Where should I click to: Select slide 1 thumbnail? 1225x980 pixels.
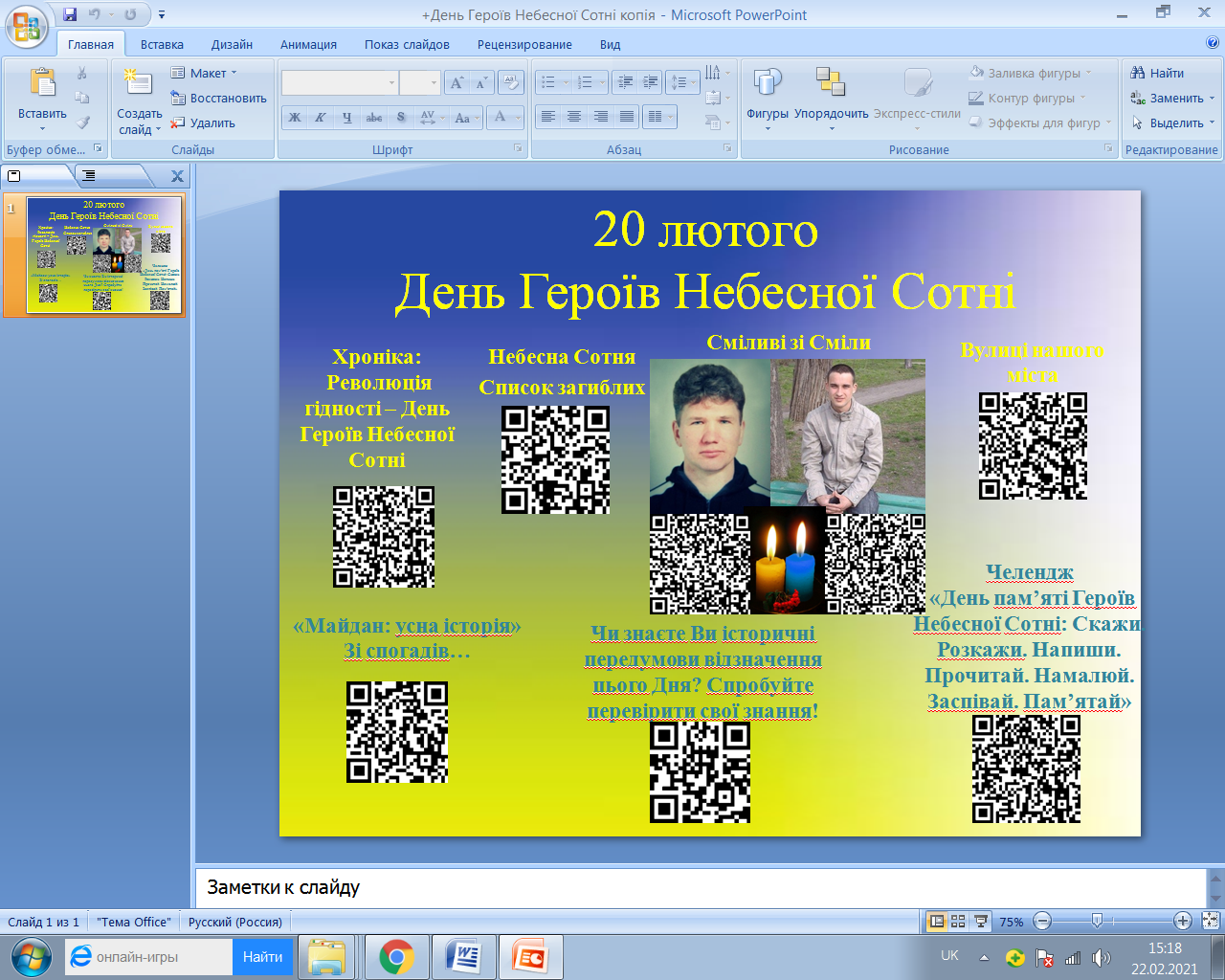click(104, 256)
